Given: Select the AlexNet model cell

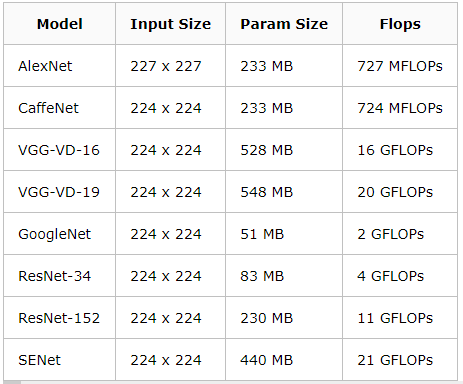Looking at the screenshot, I should [x=60, y=66].
